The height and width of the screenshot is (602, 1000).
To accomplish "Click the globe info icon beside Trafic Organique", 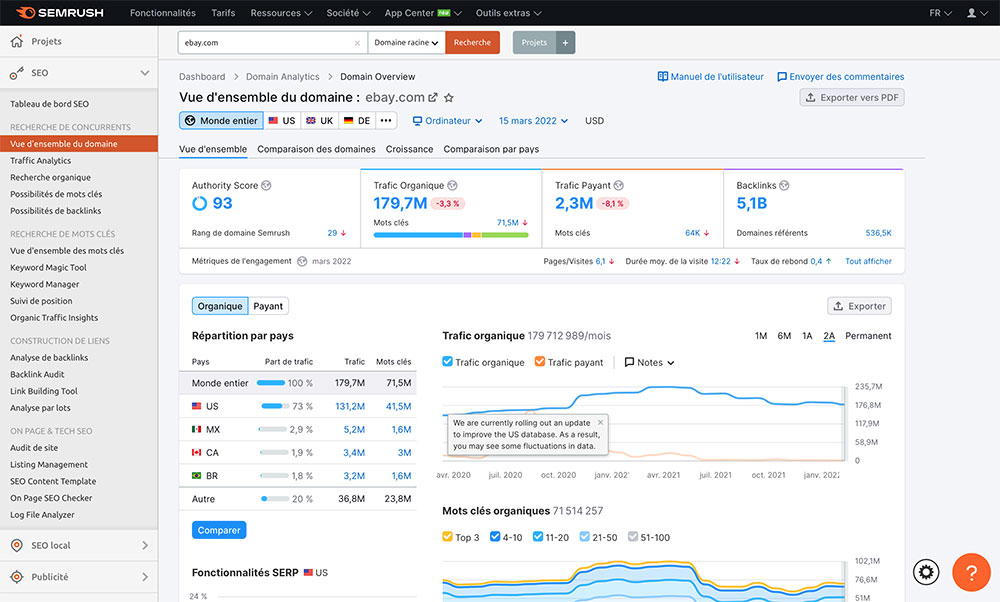I will pyautogui.click(x=452, y=186).
